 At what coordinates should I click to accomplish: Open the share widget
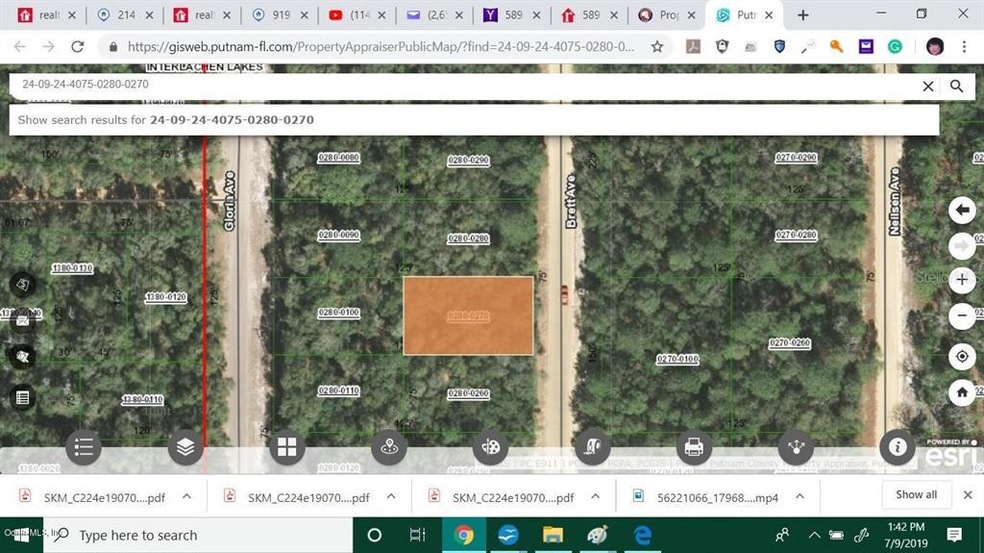pos(795,448)
